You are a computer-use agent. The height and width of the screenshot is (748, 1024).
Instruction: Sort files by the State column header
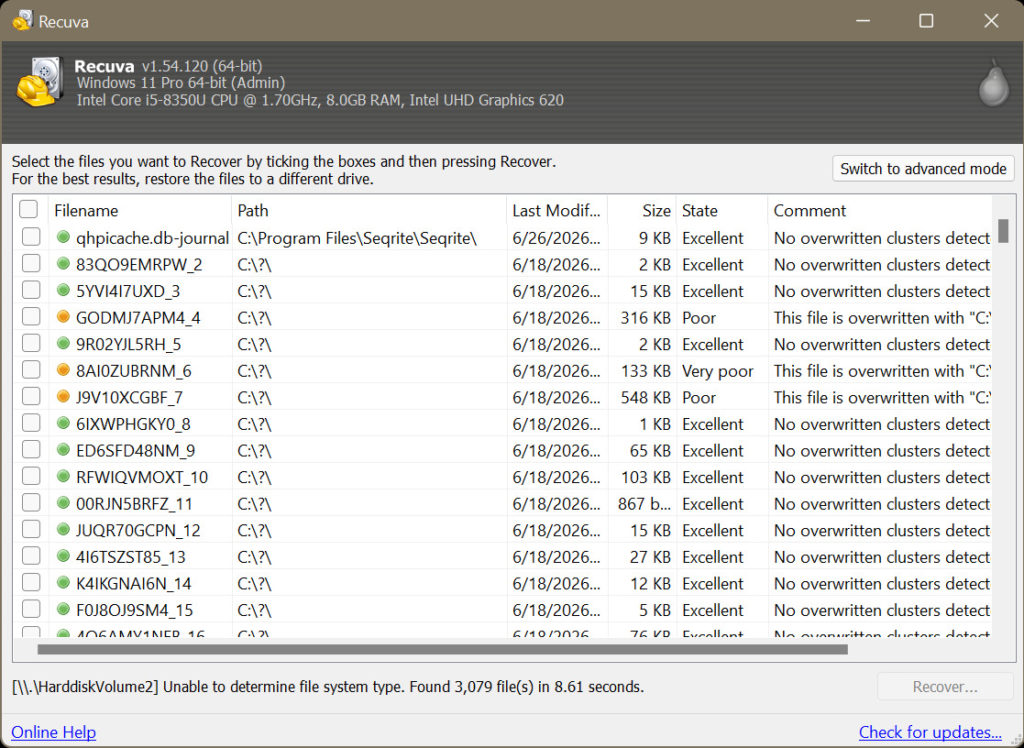722,210
